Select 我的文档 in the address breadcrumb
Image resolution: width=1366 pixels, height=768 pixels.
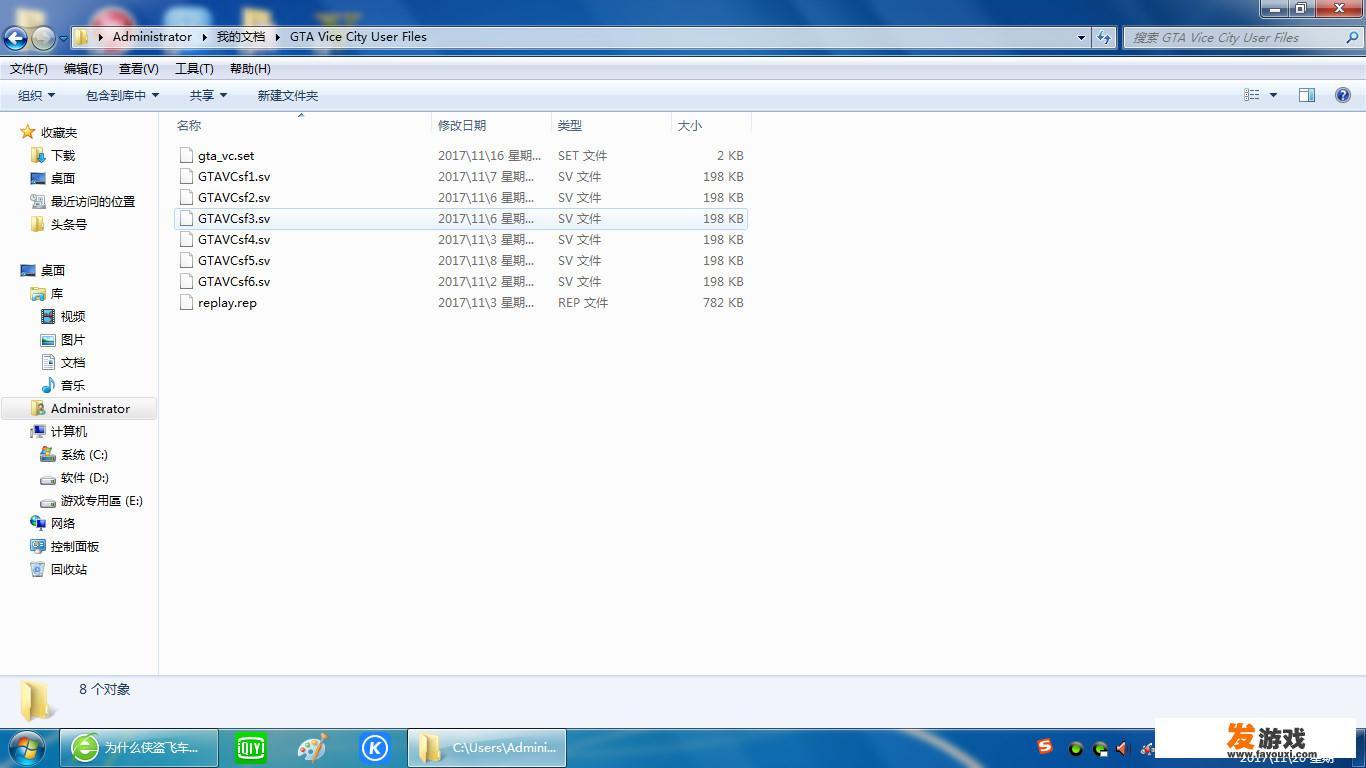[241, 37]
